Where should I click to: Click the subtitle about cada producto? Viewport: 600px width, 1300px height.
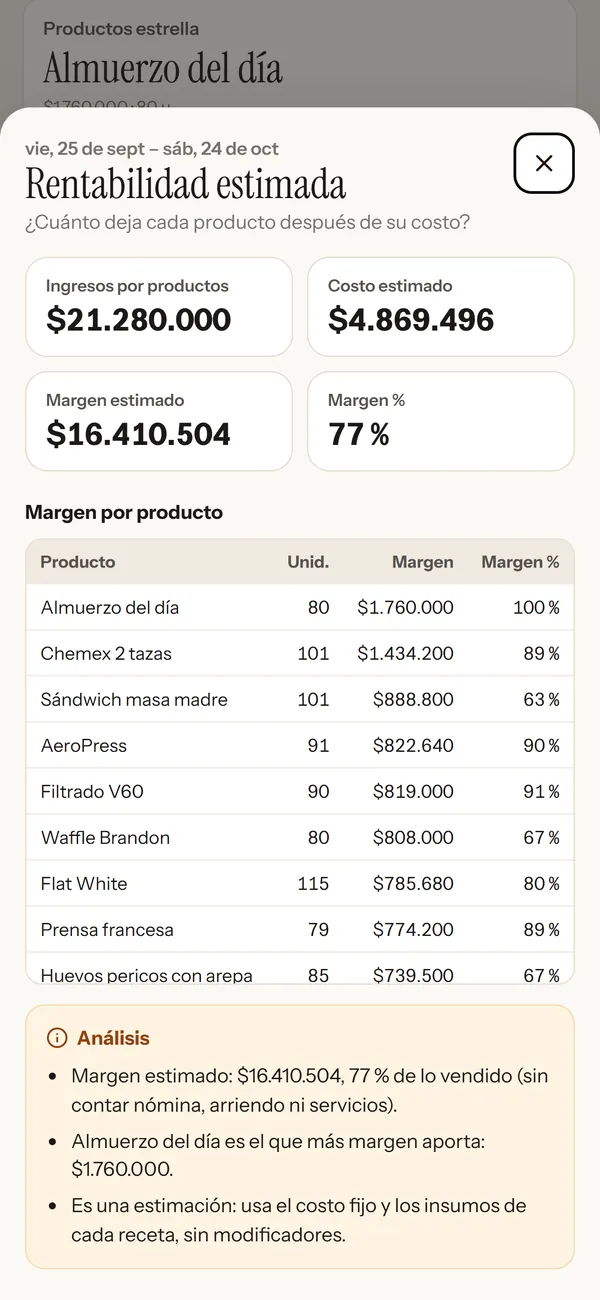tap(247, 222)
